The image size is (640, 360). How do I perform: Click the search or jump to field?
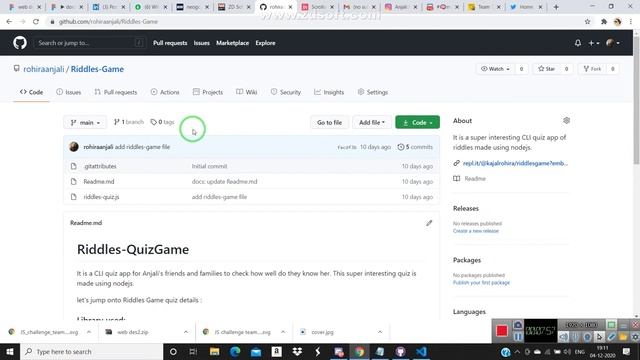coord(90,42)
